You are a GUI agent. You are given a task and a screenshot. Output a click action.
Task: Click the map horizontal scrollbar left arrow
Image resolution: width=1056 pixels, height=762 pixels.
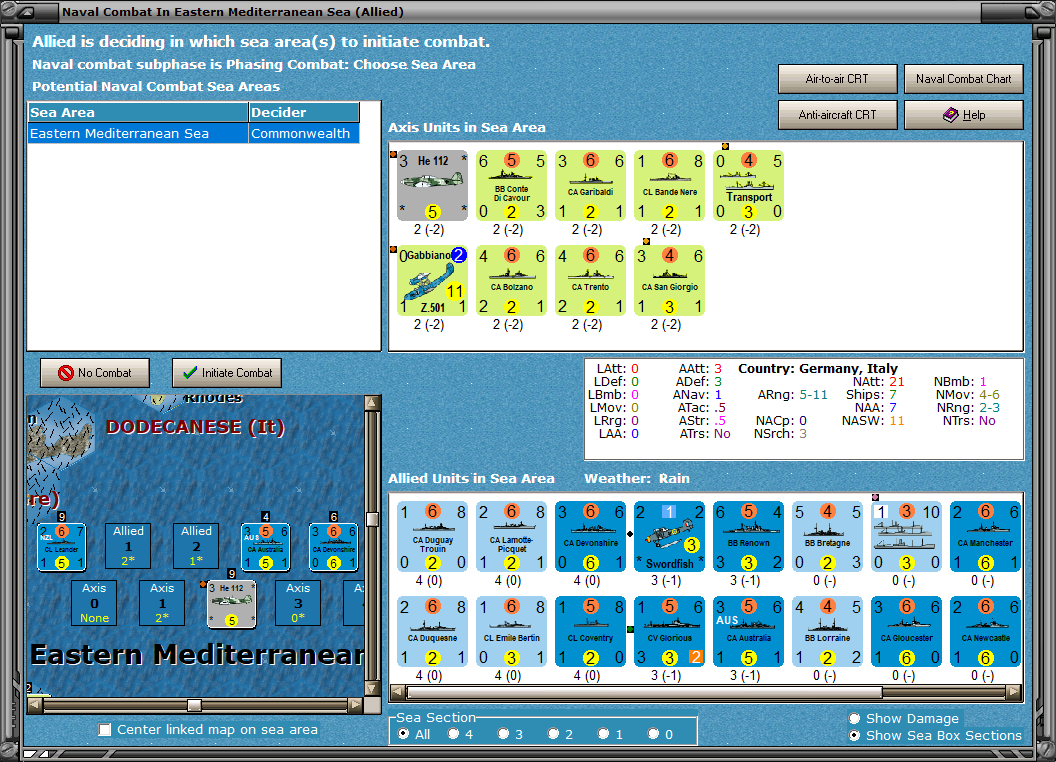tap(34, 705)
